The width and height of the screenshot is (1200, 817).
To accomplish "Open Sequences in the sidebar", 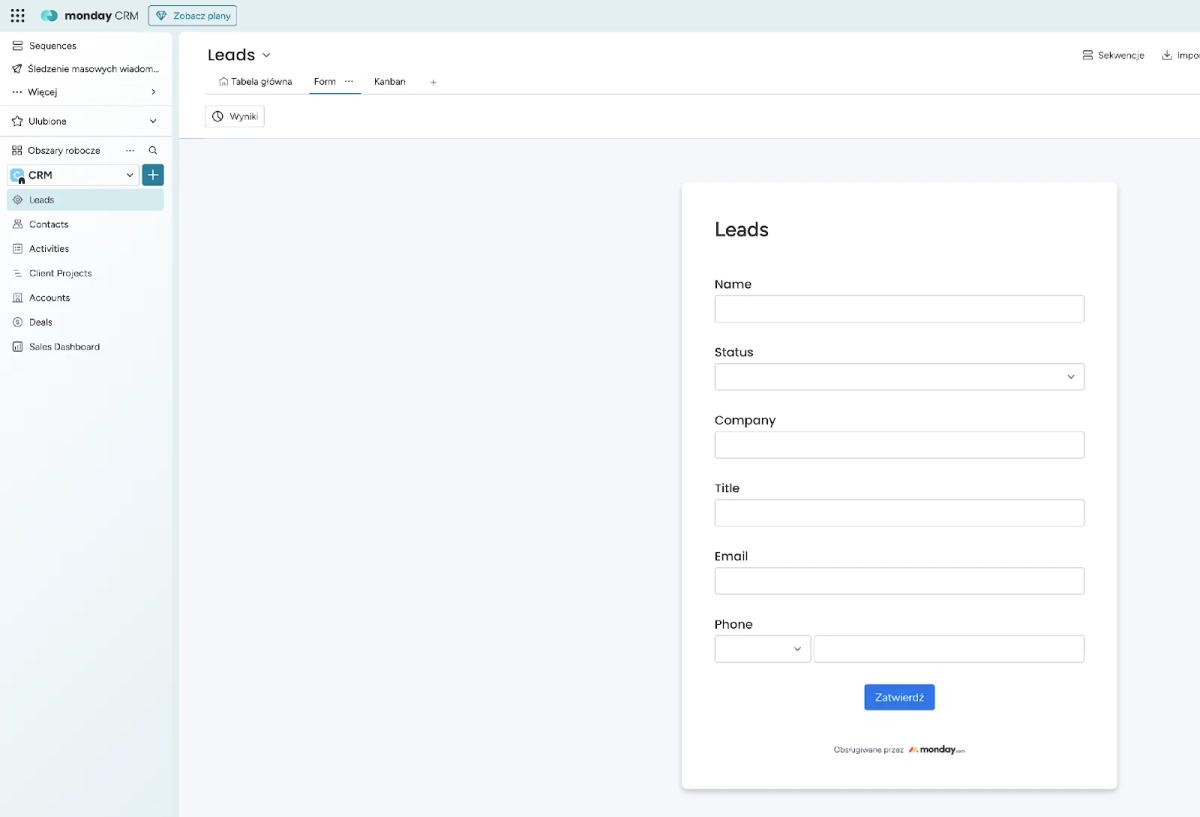I will tap(52, 46).
